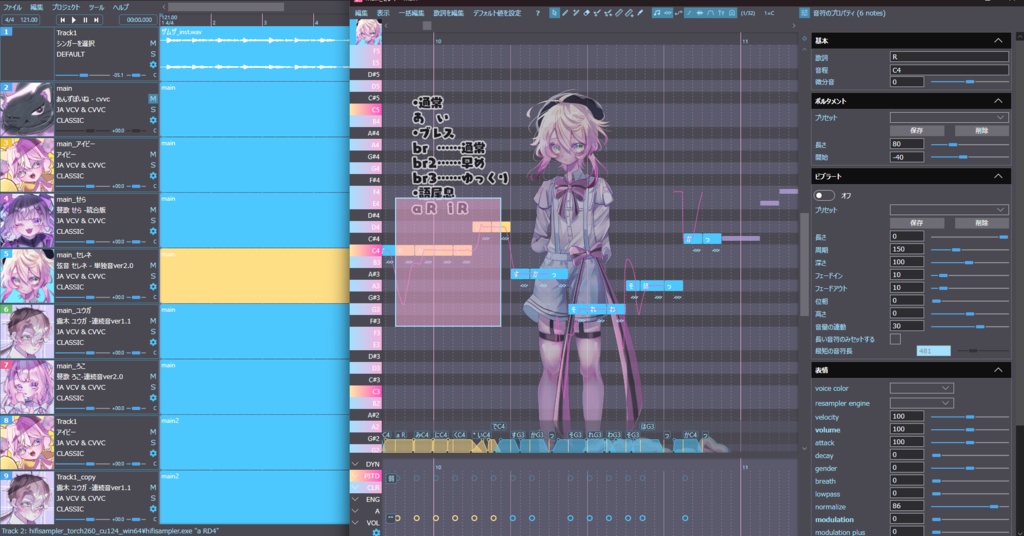Mute the main_ユウガ track
The image size is (1024, 536).
click(x=153, y=321)
